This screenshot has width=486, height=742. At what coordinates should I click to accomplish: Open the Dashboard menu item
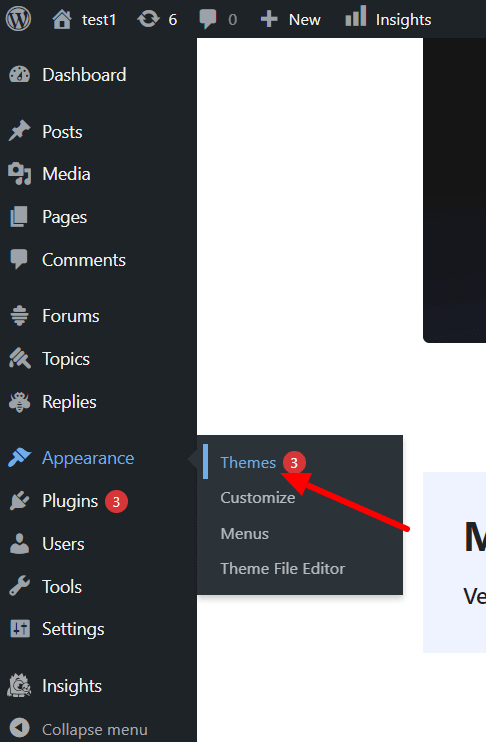pos(84,75)
